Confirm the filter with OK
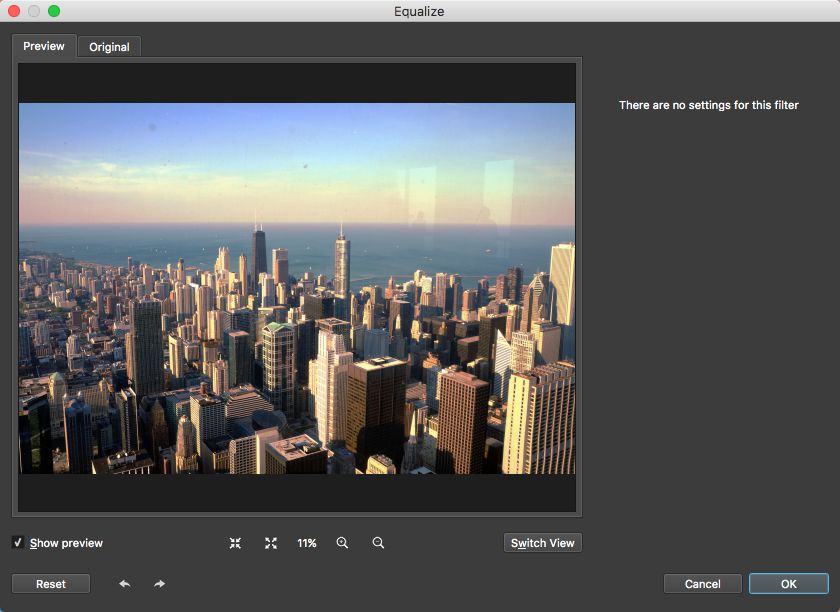The image size is (840, 612). [x=789, y=584]
